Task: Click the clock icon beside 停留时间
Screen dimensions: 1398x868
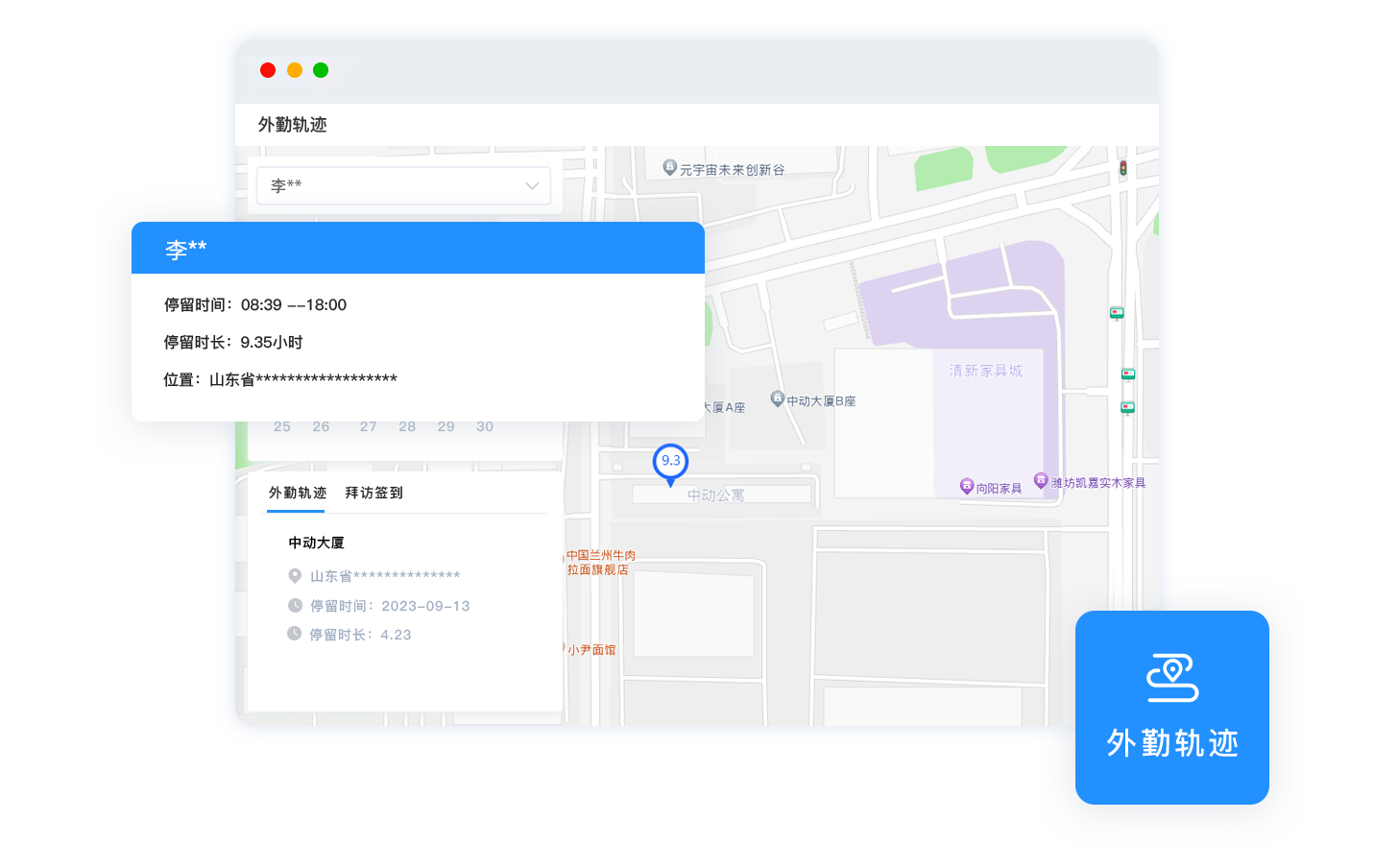Action: 295,605
